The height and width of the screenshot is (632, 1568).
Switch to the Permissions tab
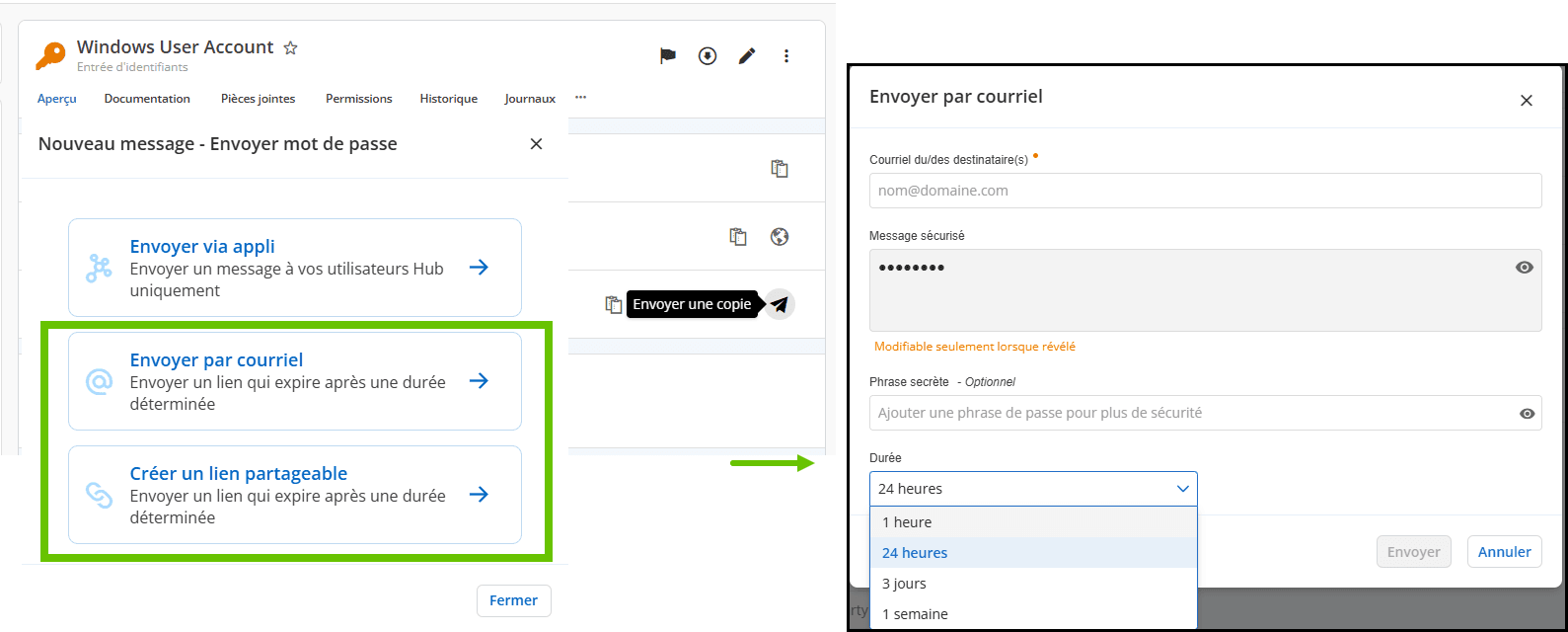coord(359,99)
